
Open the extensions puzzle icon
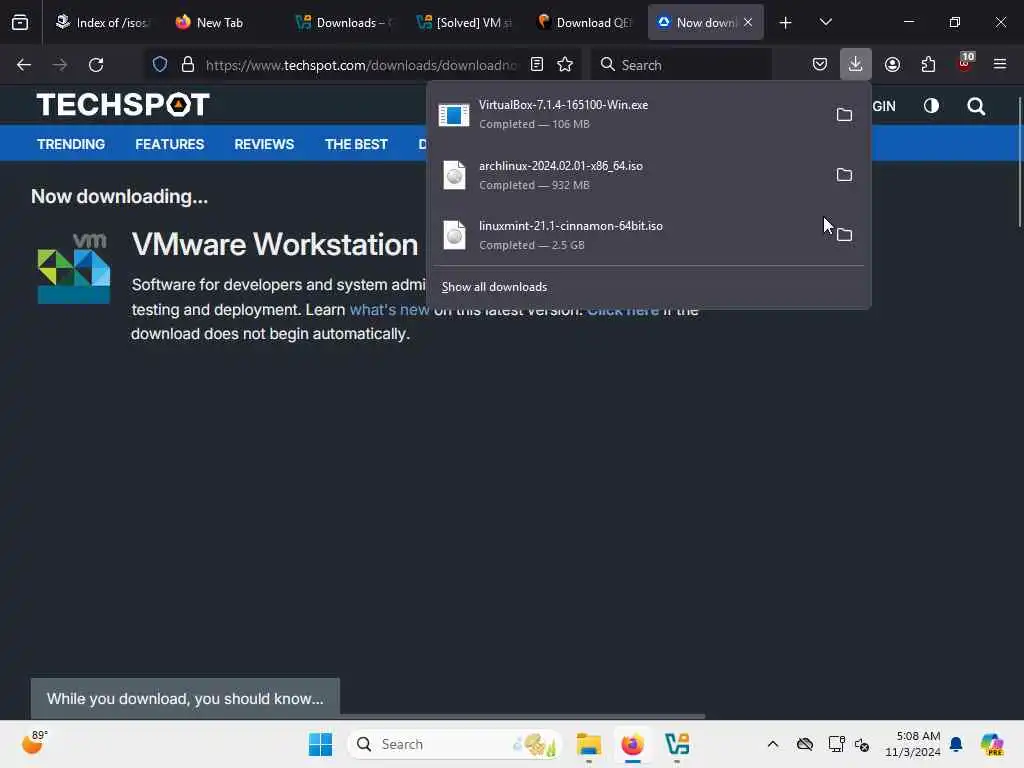[928, 65]
